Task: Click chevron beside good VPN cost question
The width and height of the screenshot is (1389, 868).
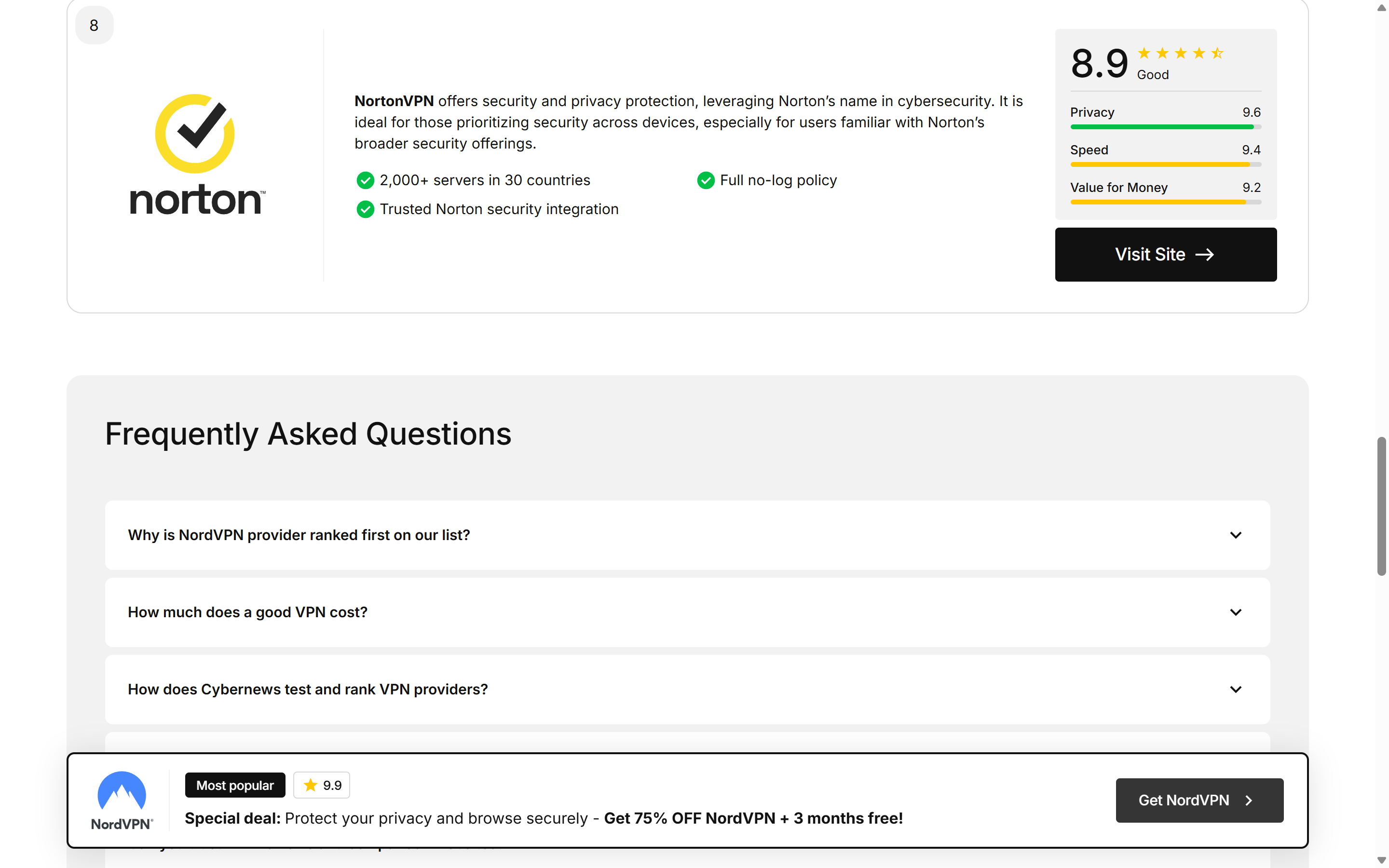Action: (x=1235, y=612)
